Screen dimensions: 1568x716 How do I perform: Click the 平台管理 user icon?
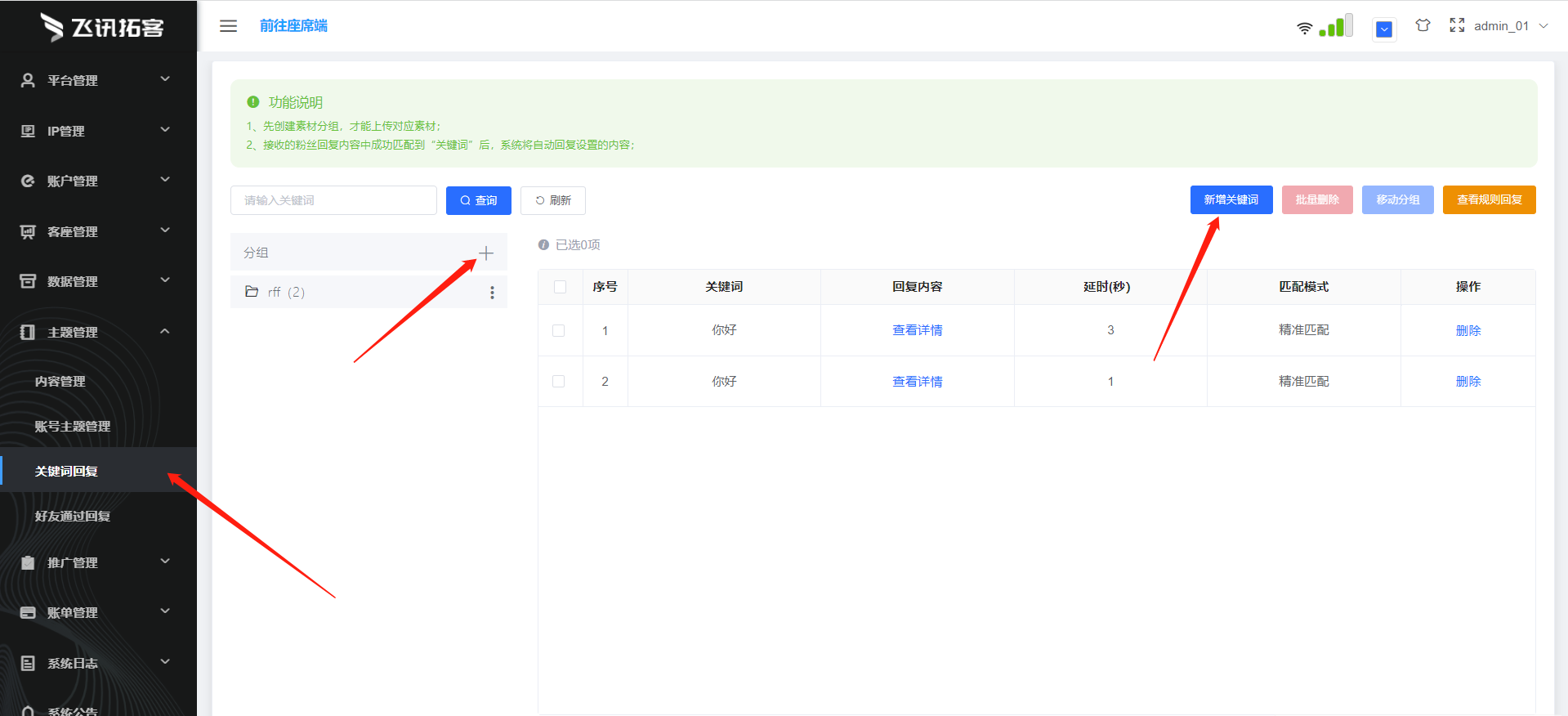(x=28, y=80)
